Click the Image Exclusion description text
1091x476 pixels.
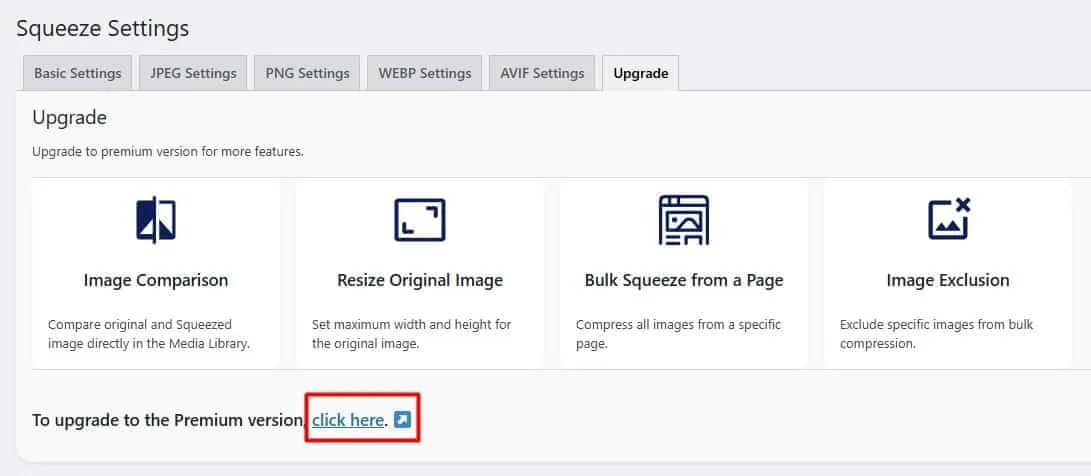pos(936,334)
